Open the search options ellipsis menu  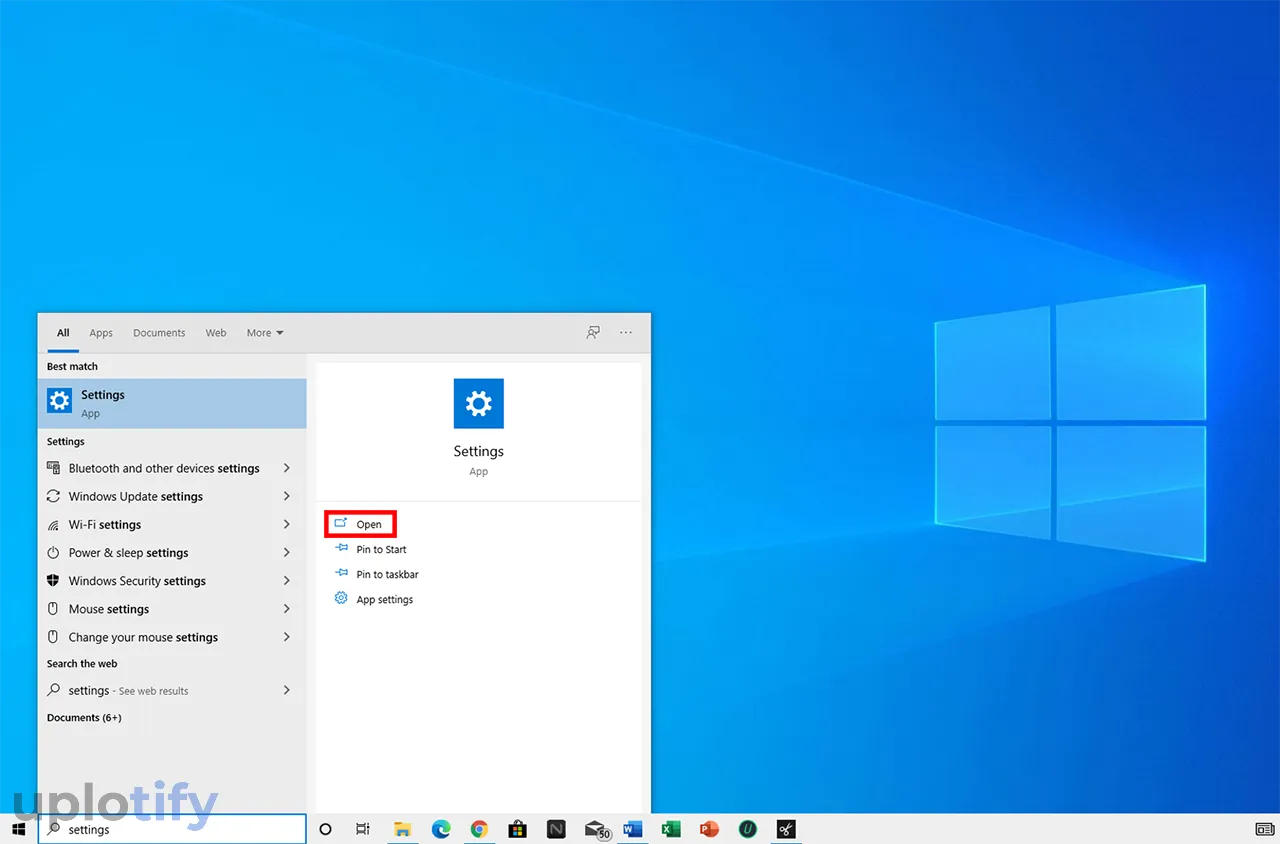pyautogui.click(x=626, y=333)
